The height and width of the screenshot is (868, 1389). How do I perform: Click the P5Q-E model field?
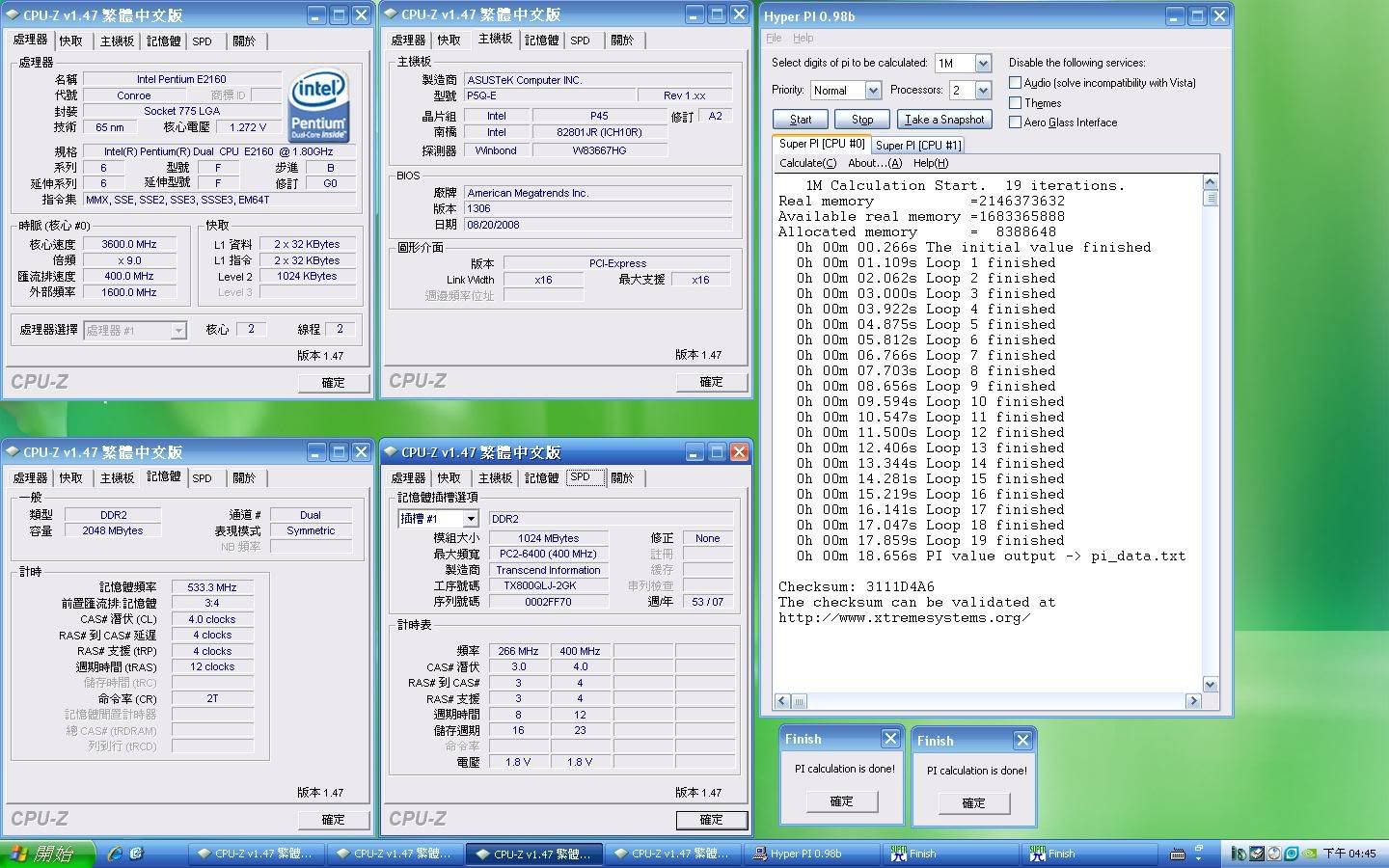[x=549, y=95]
